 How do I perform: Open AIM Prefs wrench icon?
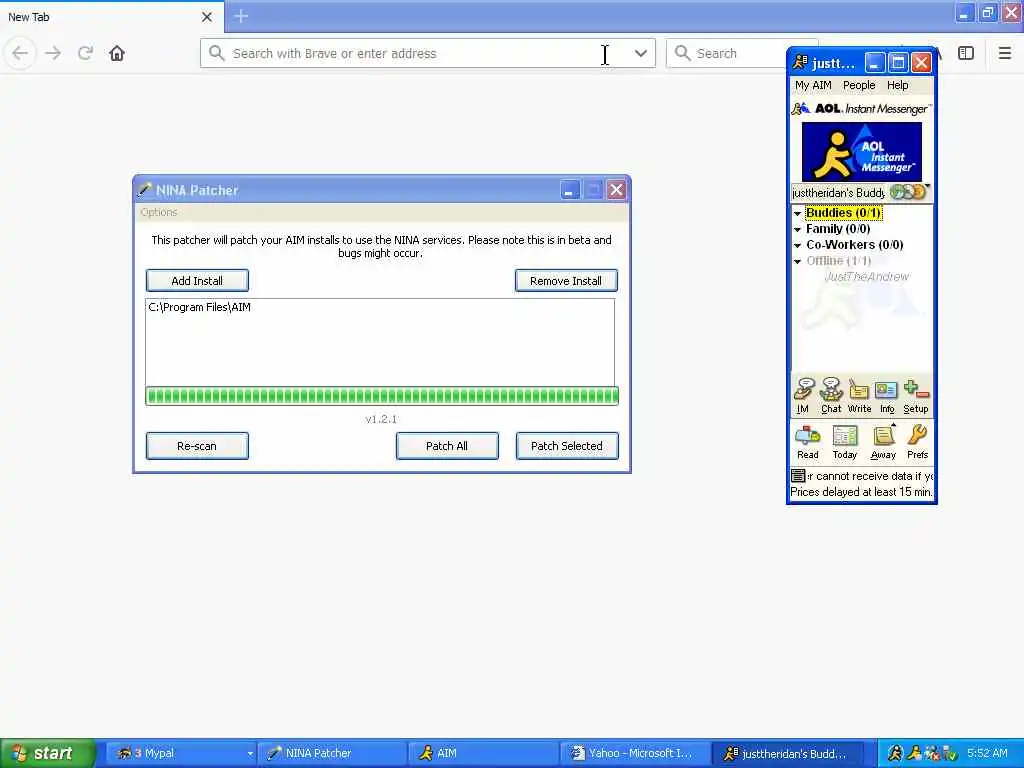tap(918, 442)
